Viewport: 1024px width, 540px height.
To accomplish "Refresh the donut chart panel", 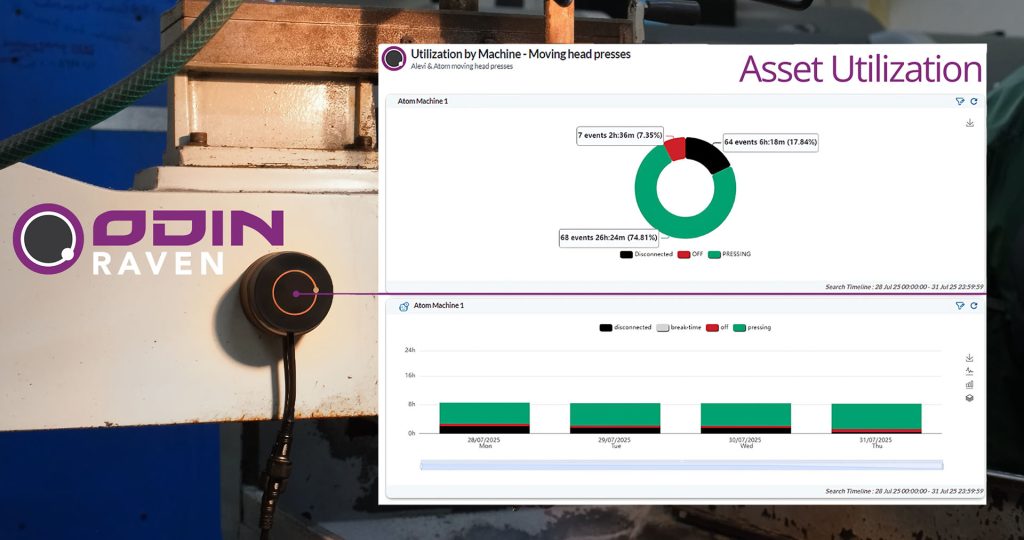I will (x=973, y=101).
